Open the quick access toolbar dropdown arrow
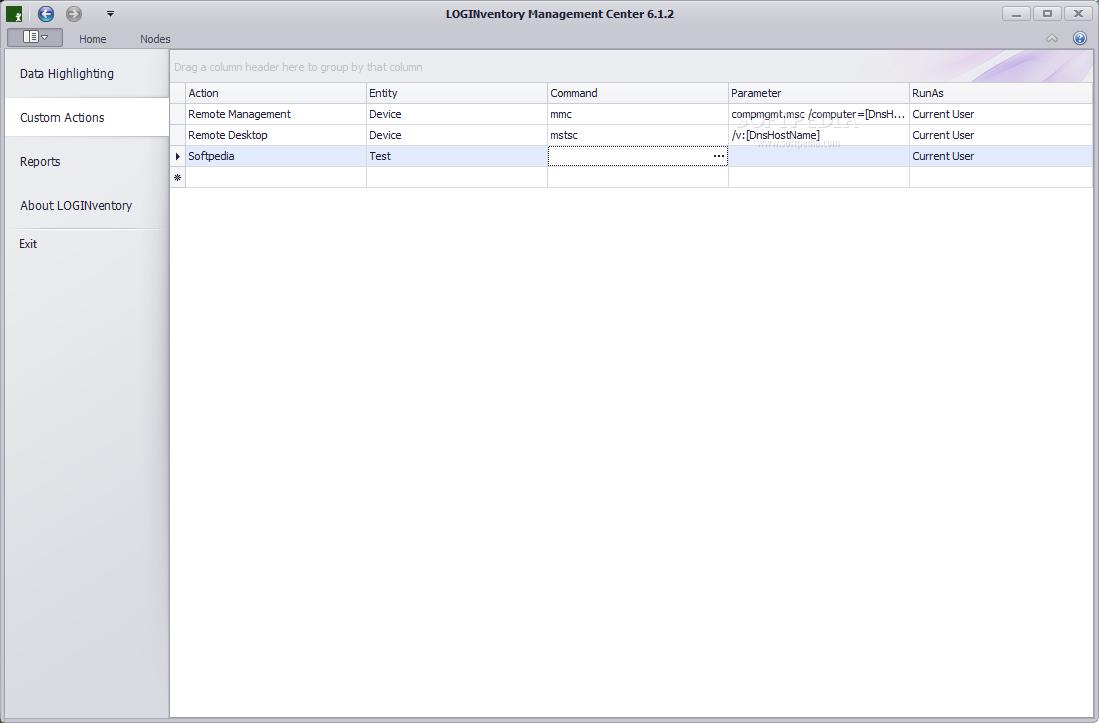This screenshot has width=1099, height=723. (x=110, y=13)
